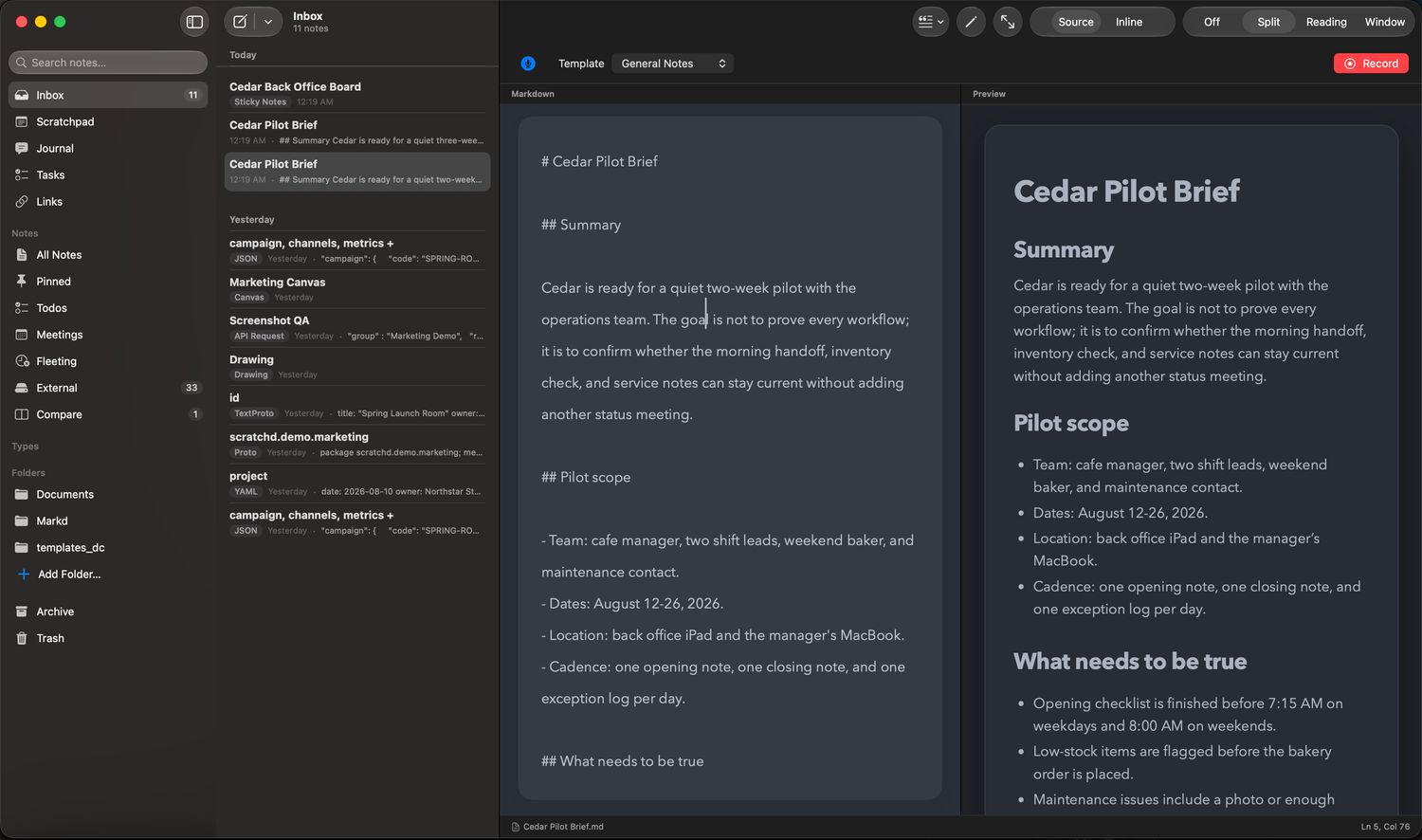The image size is (1422, 840).
Task: Select the two-week Cedar Pilot Brief note
Action: (357, 172)
